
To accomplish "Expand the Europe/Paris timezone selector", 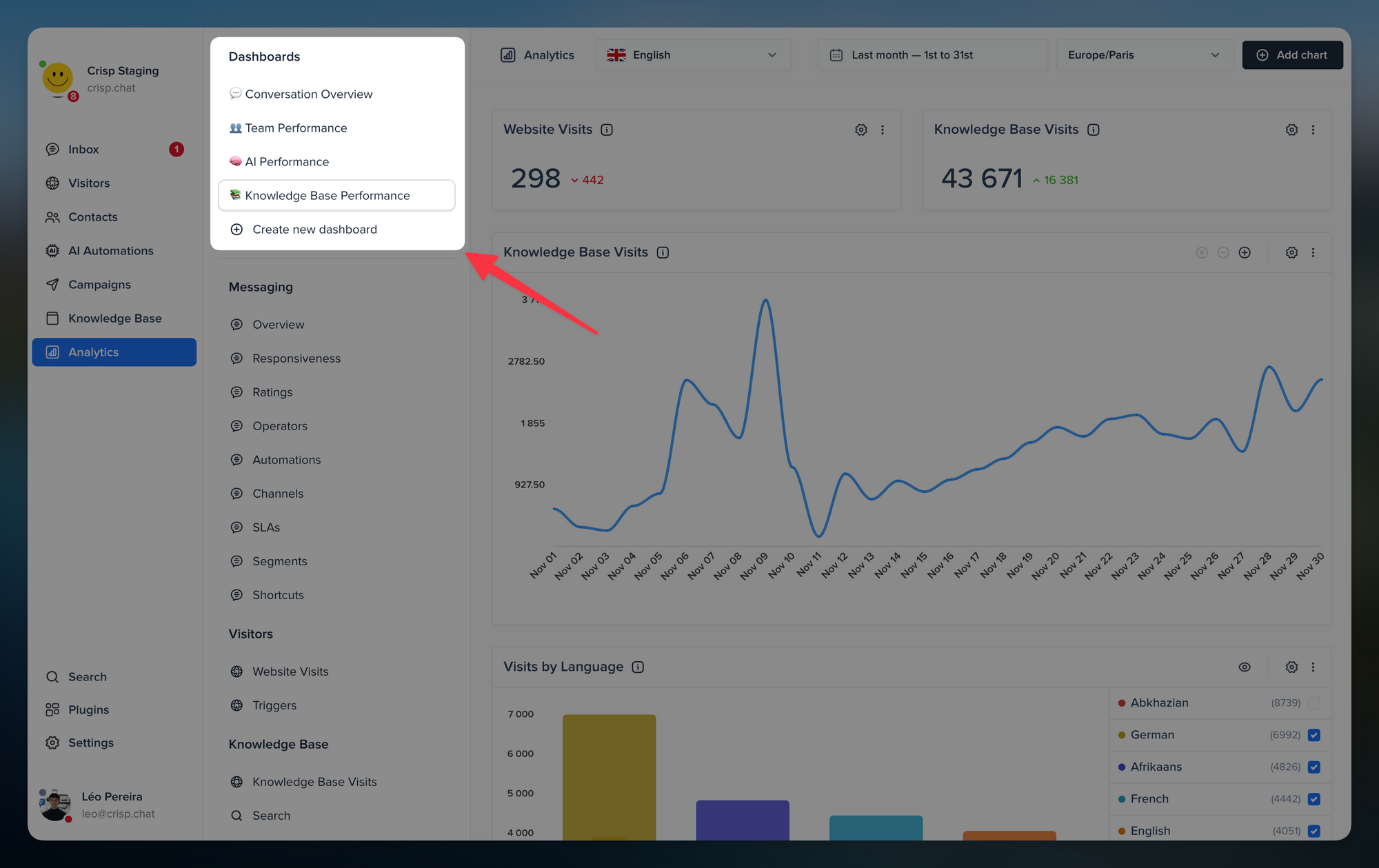I will click(x=1145, y=54).
